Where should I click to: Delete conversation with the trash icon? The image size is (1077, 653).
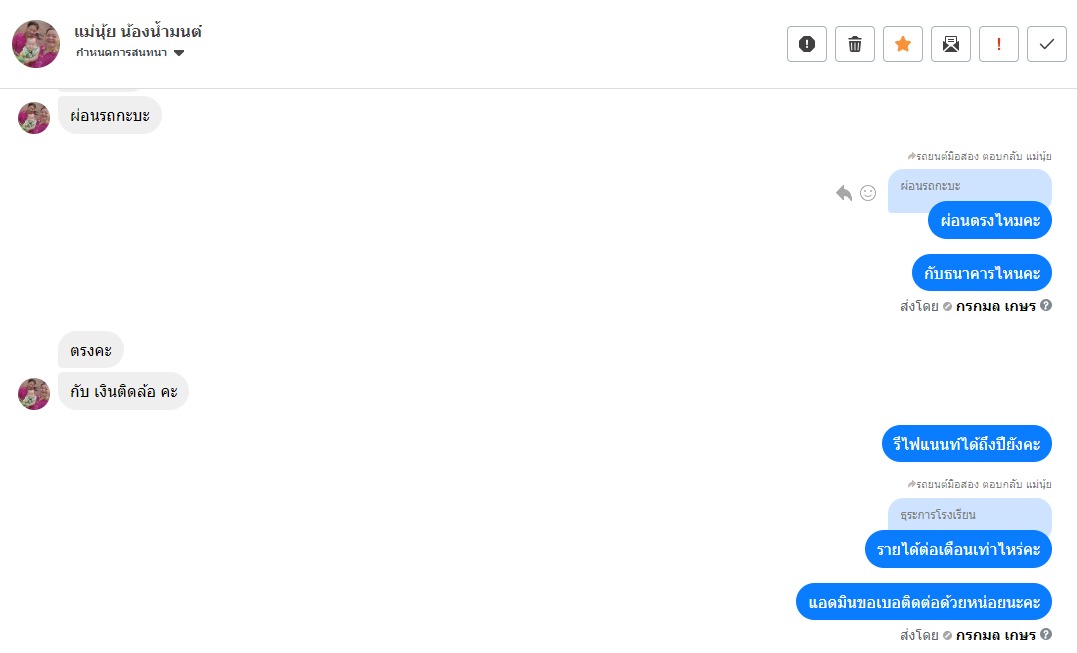pyautogui.click(x=855, y=44)
